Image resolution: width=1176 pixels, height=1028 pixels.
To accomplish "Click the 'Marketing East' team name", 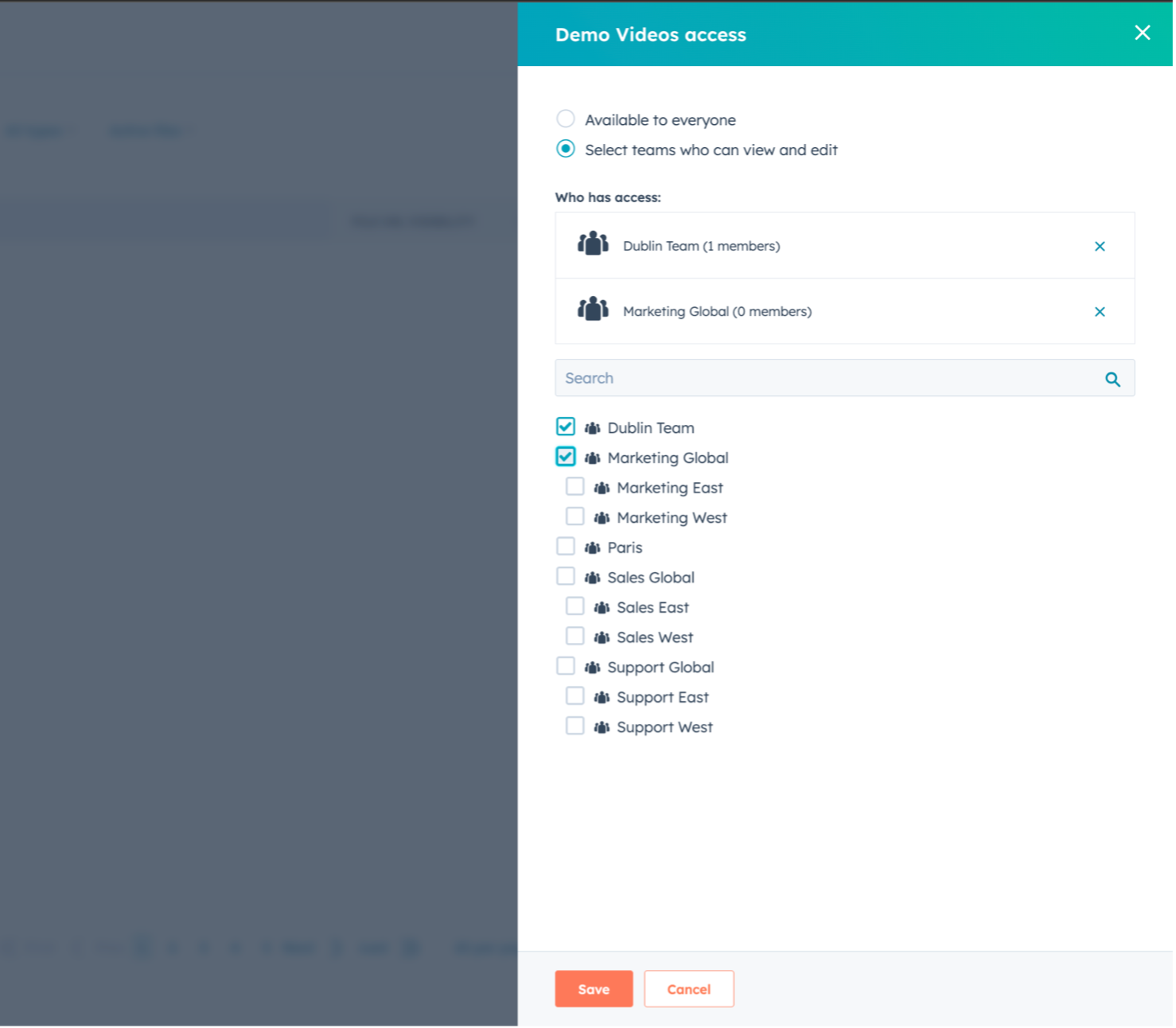I will pyautogui.click(x=672, y=489).
